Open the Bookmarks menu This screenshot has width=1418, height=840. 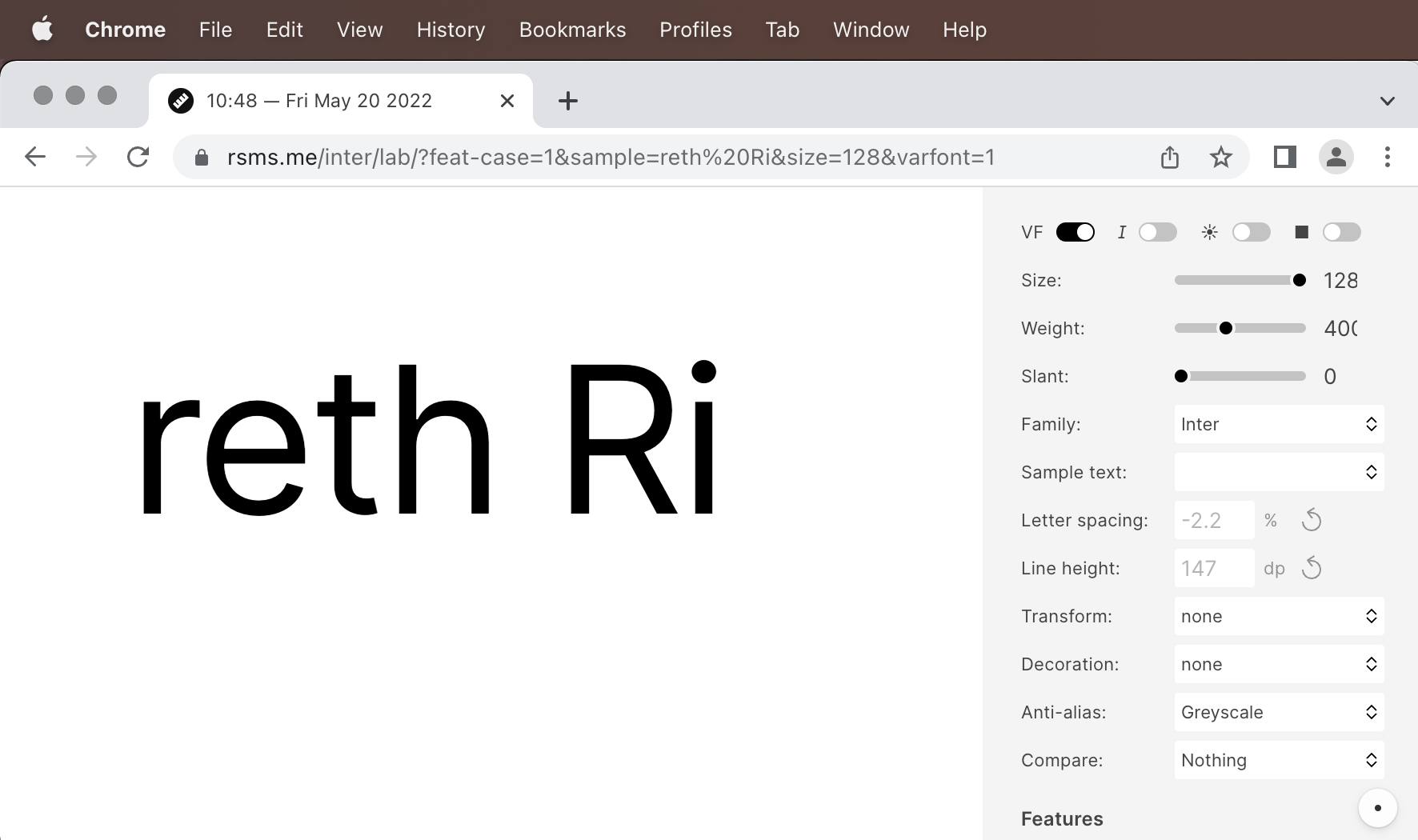pyautogui.click(x=572, y=30)
